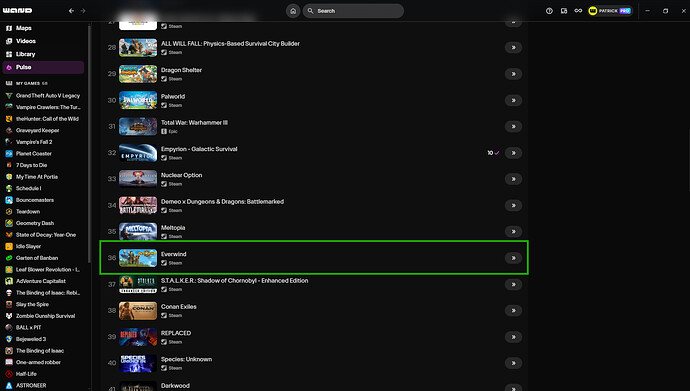Navigate forward with the right arrow
The height and width of the screenshot is (391, 690).
[83, 11]
